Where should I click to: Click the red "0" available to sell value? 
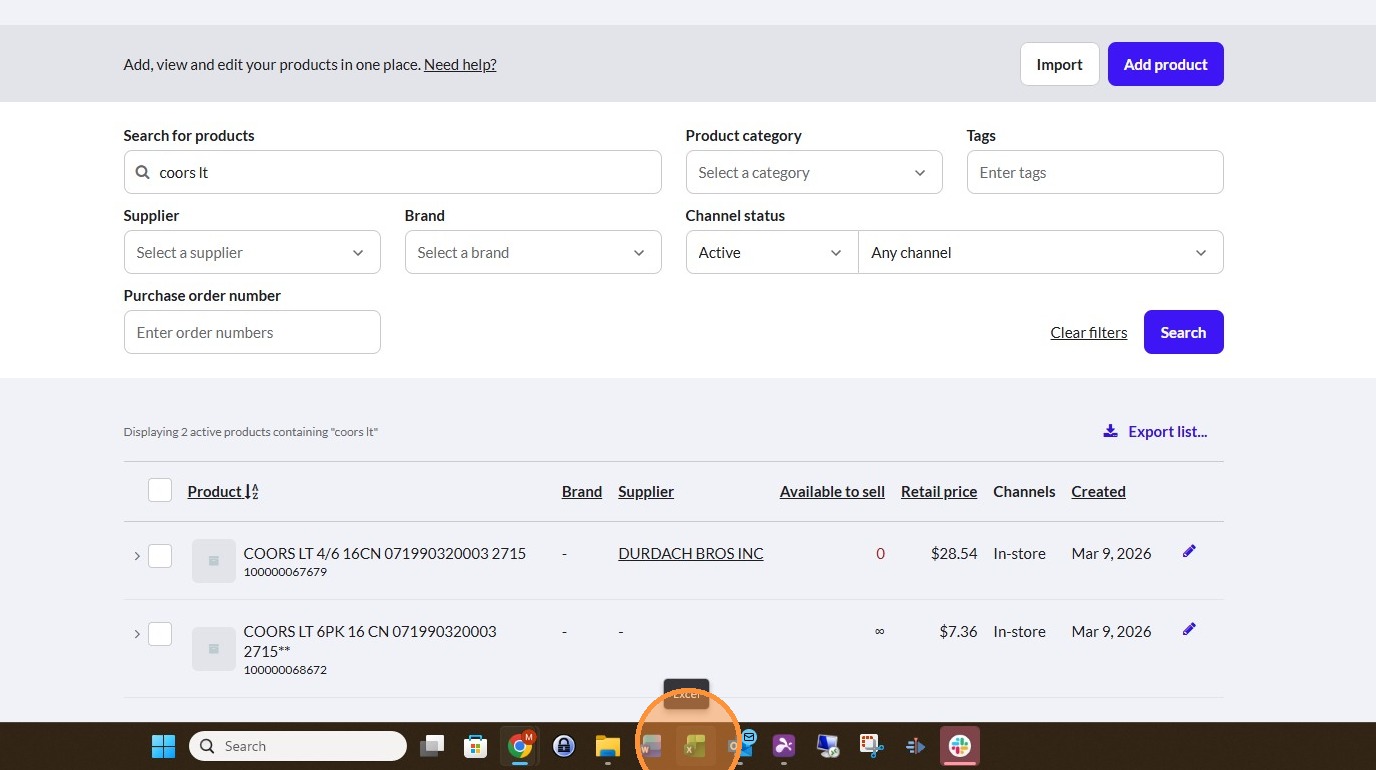(x=880, y=553)
